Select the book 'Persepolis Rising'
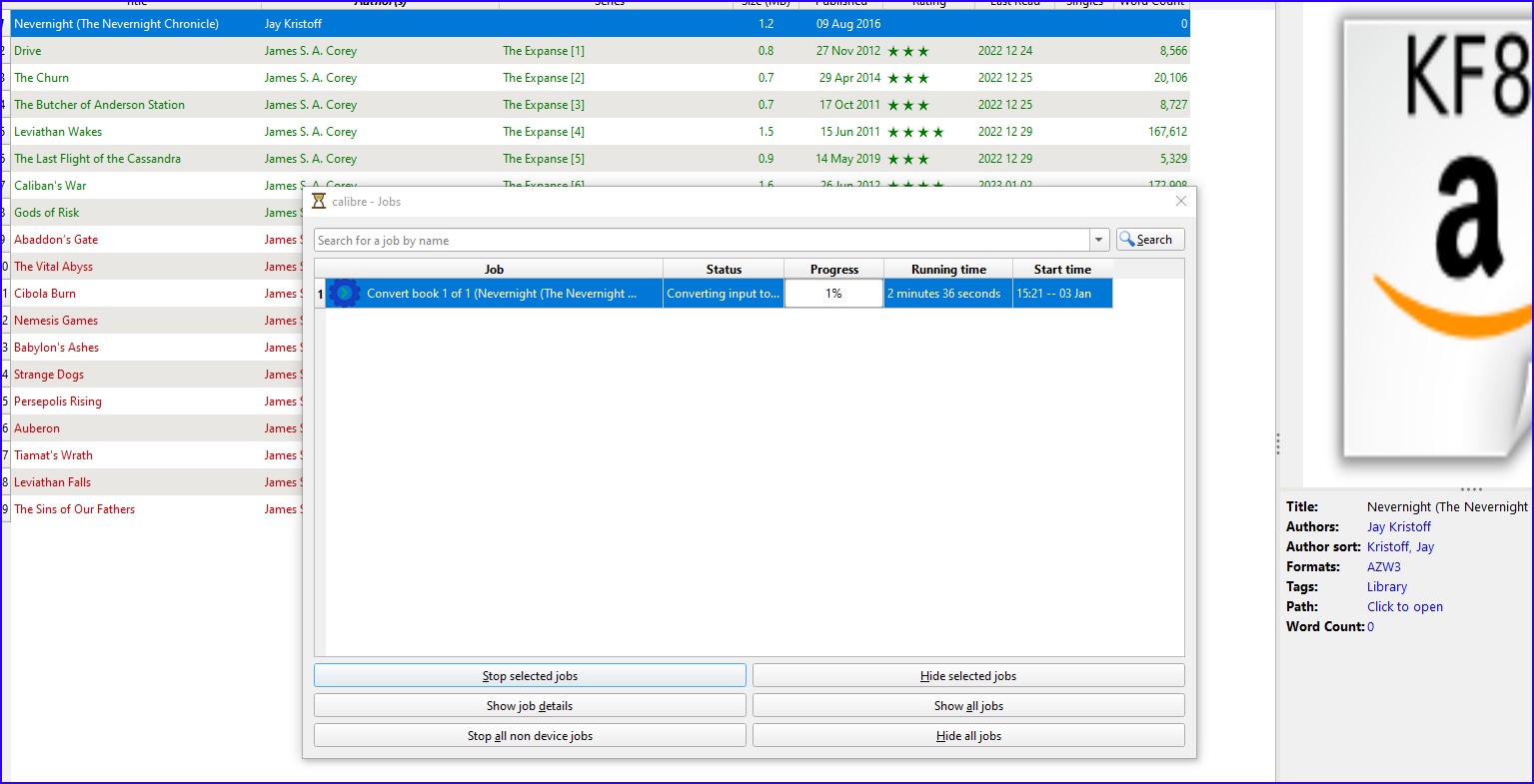The image size is (1534, 784). coord(58,401)
